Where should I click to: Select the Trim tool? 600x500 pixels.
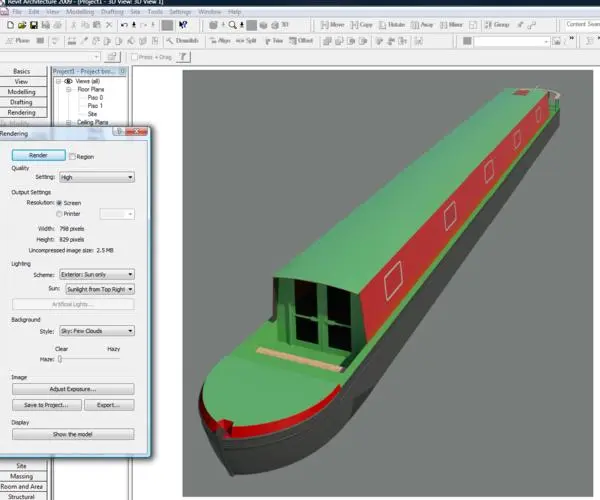pos(274,41)
